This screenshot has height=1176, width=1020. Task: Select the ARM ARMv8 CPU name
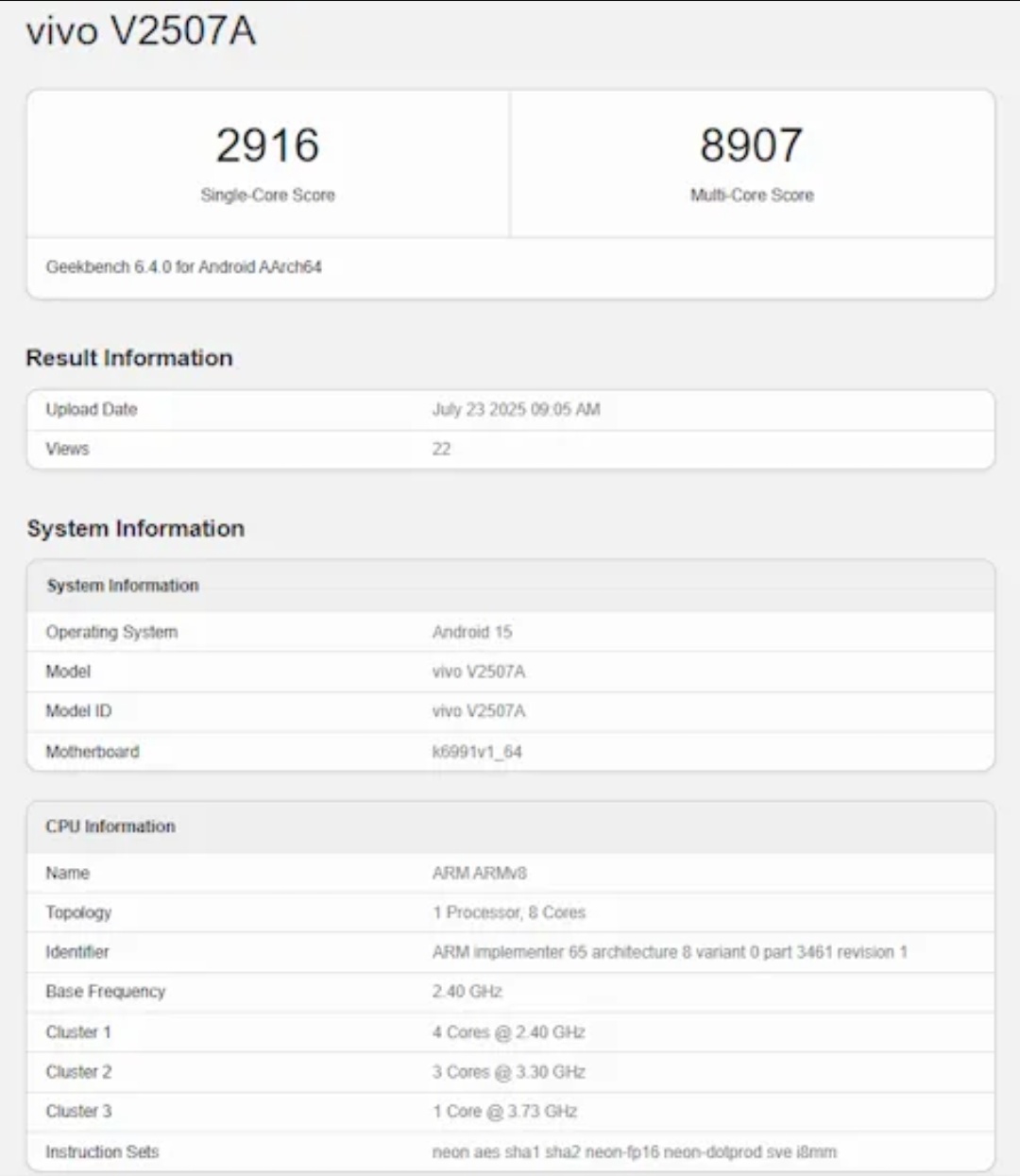[x=479, y=874]
